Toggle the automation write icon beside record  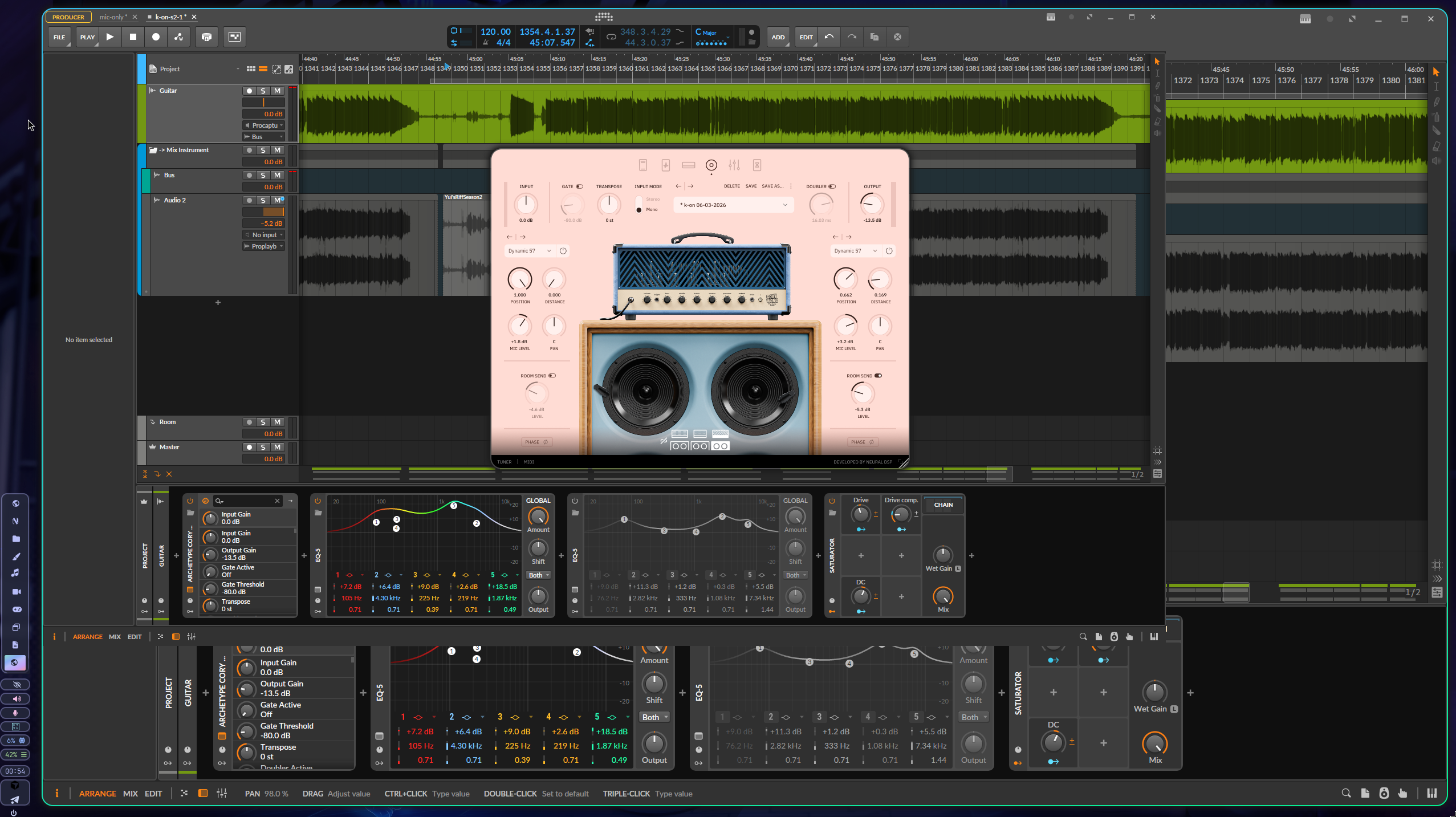178,37
